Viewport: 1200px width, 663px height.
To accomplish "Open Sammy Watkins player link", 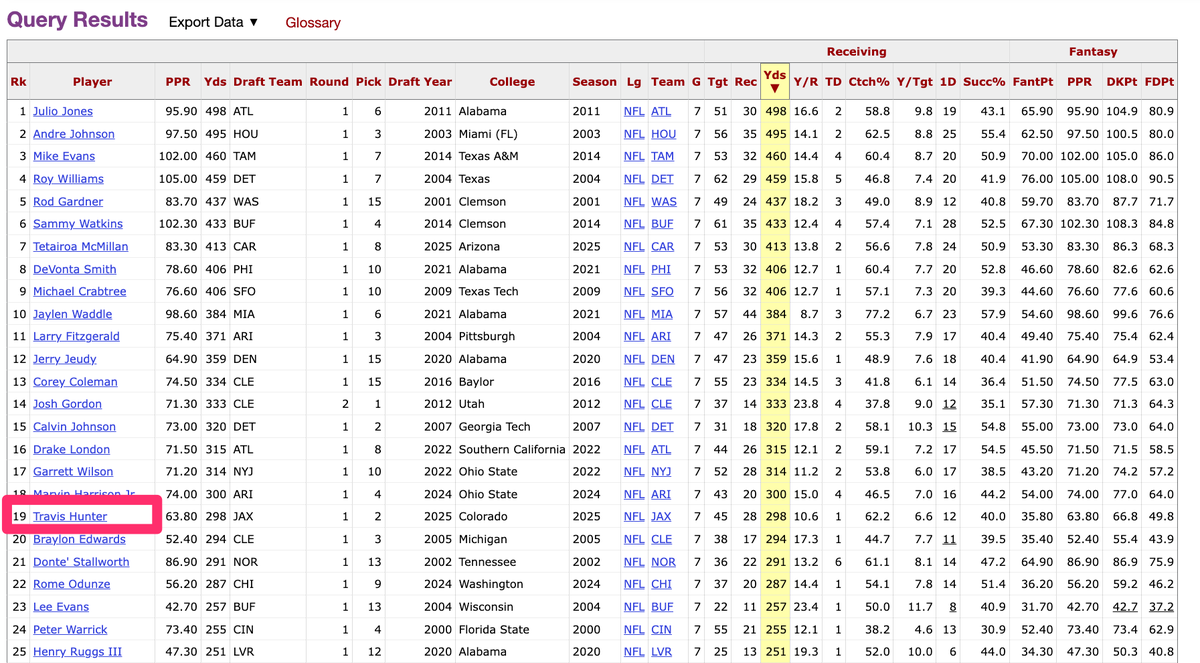I will point(78,224).
